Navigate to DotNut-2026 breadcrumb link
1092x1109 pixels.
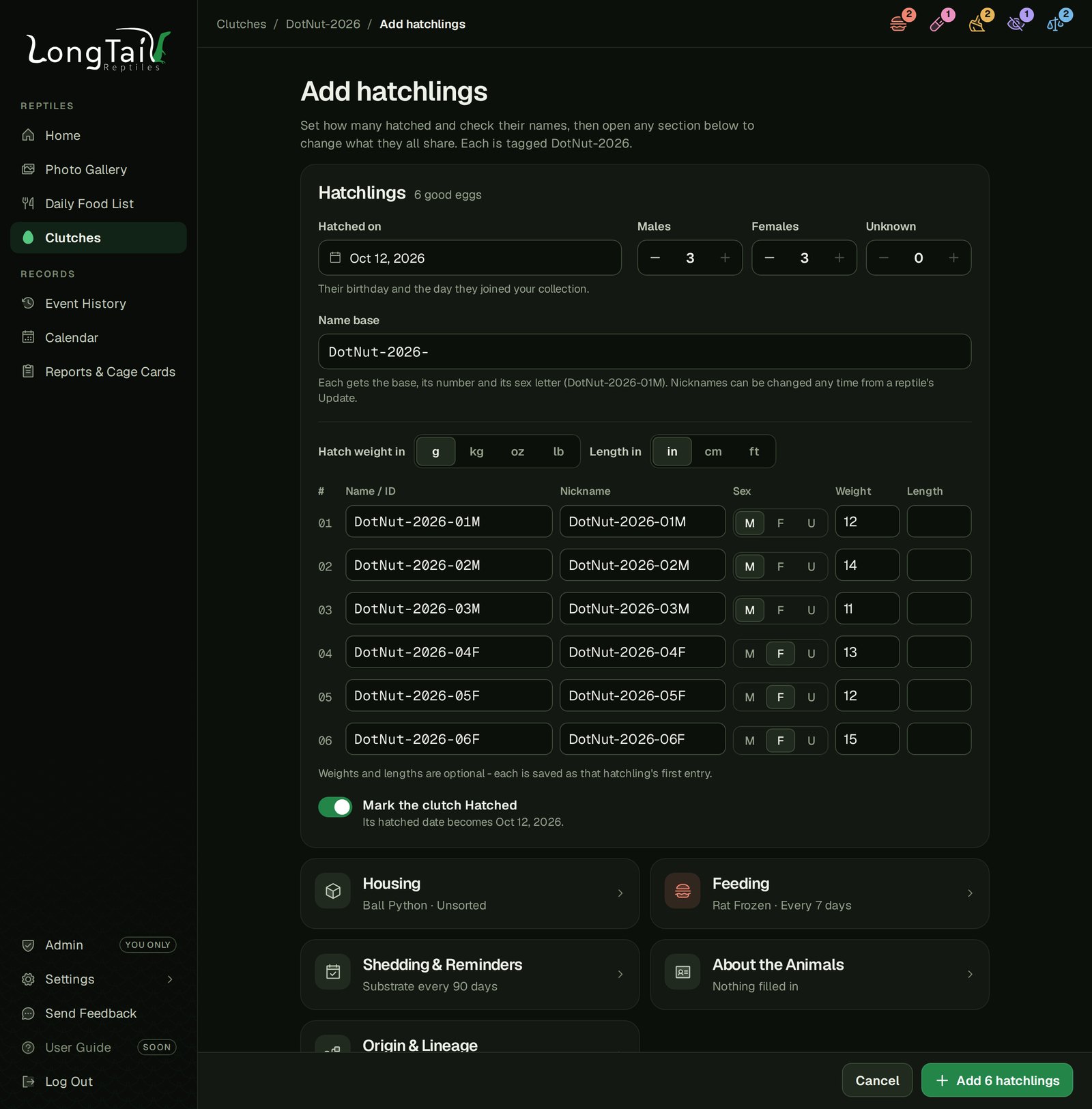pyautogui.click(x=323, y=24)
